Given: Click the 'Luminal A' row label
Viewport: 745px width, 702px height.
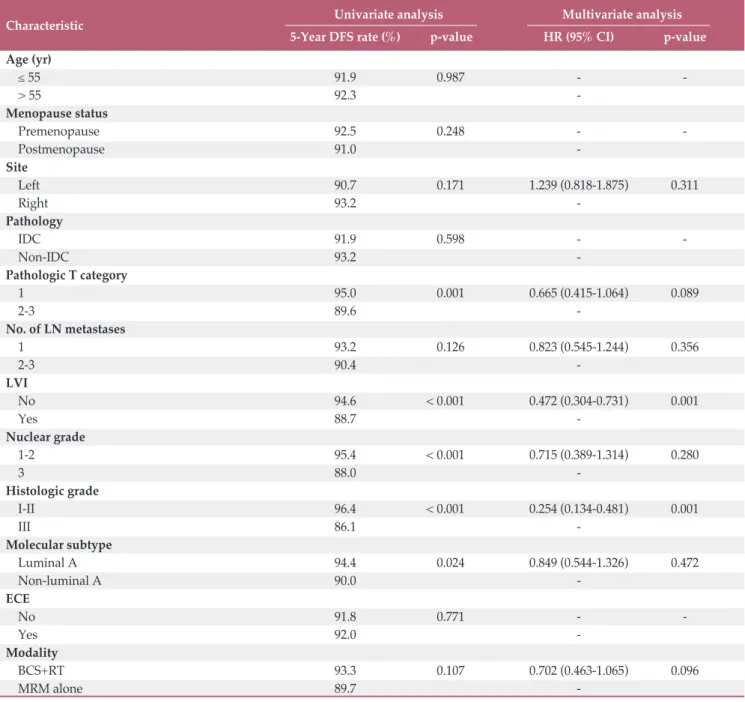Looking at the screenshot, I should pos(48,563).
